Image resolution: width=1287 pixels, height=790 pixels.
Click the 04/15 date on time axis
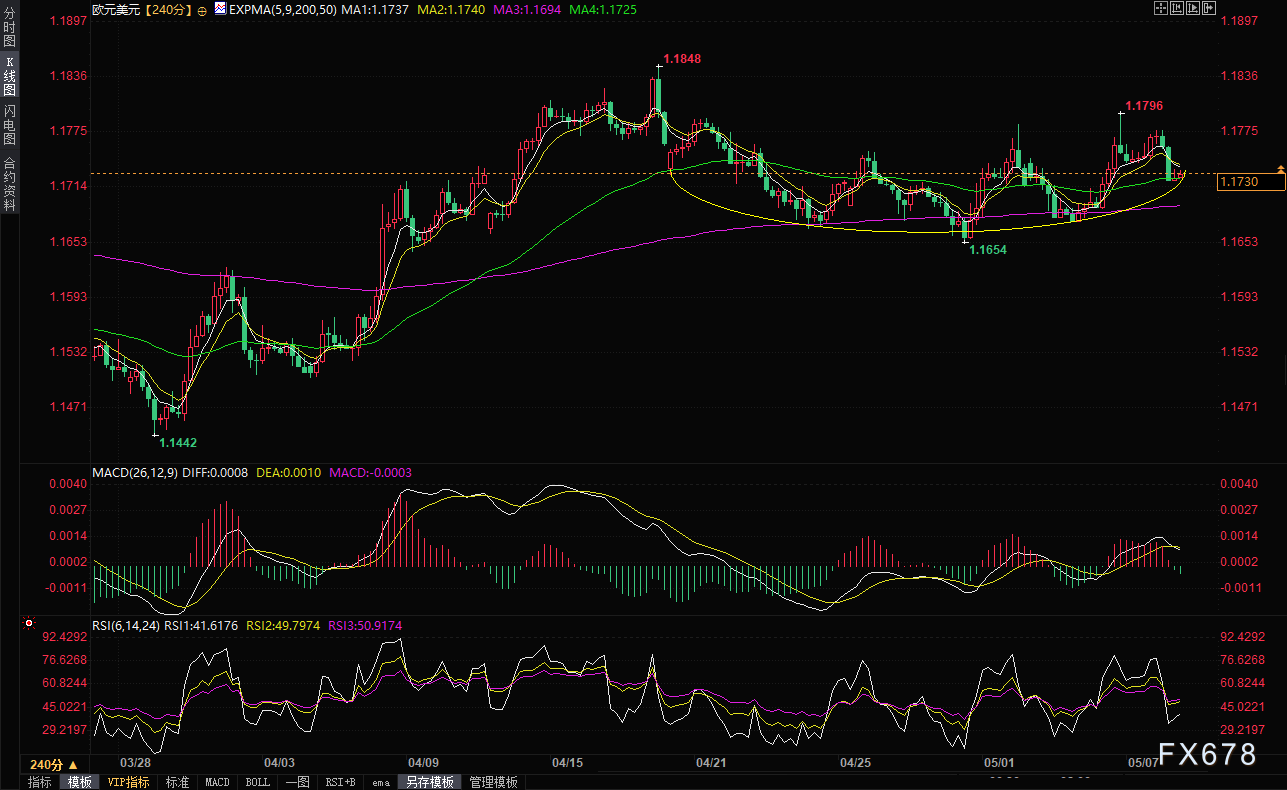(567, 763)
